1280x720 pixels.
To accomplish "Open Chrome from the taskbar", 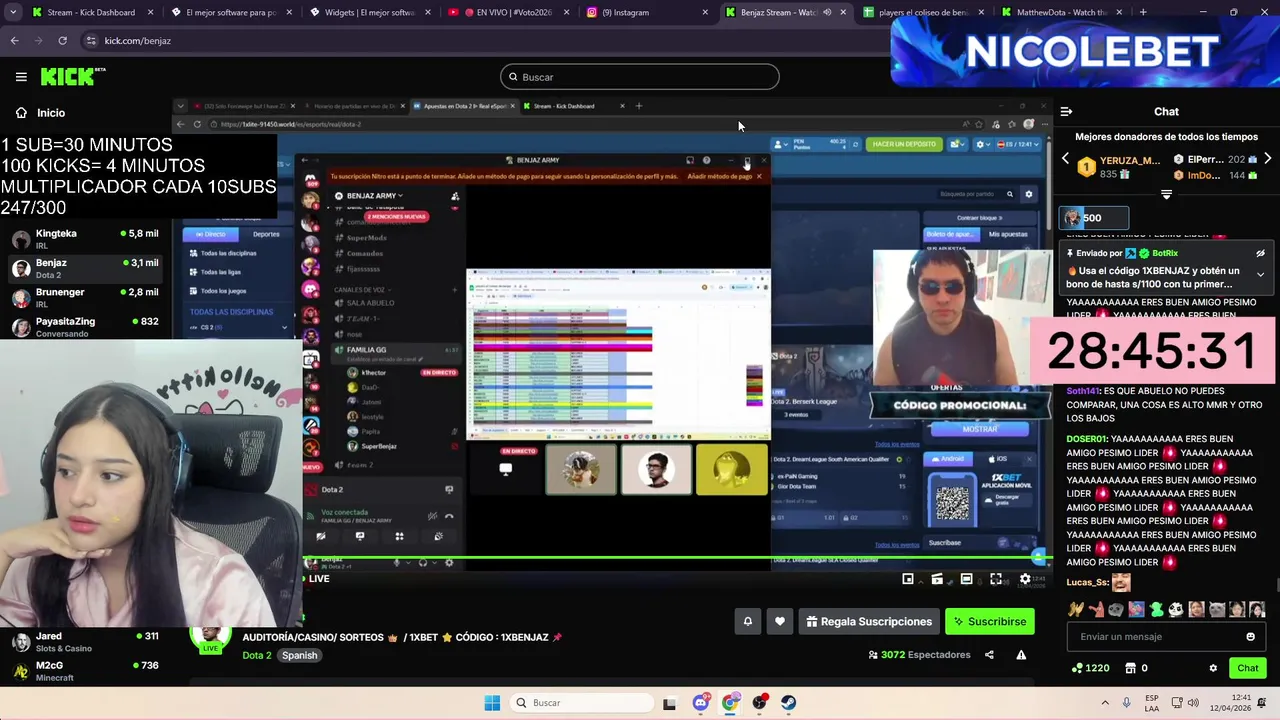I will [x=730, y=703].
